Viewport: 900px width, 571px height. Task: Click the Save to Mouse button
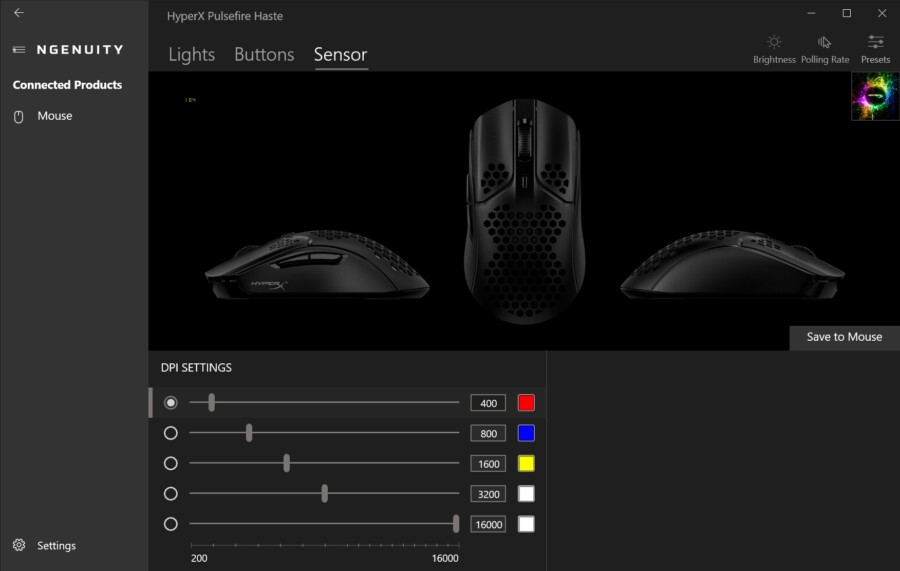tap(844, 337)
